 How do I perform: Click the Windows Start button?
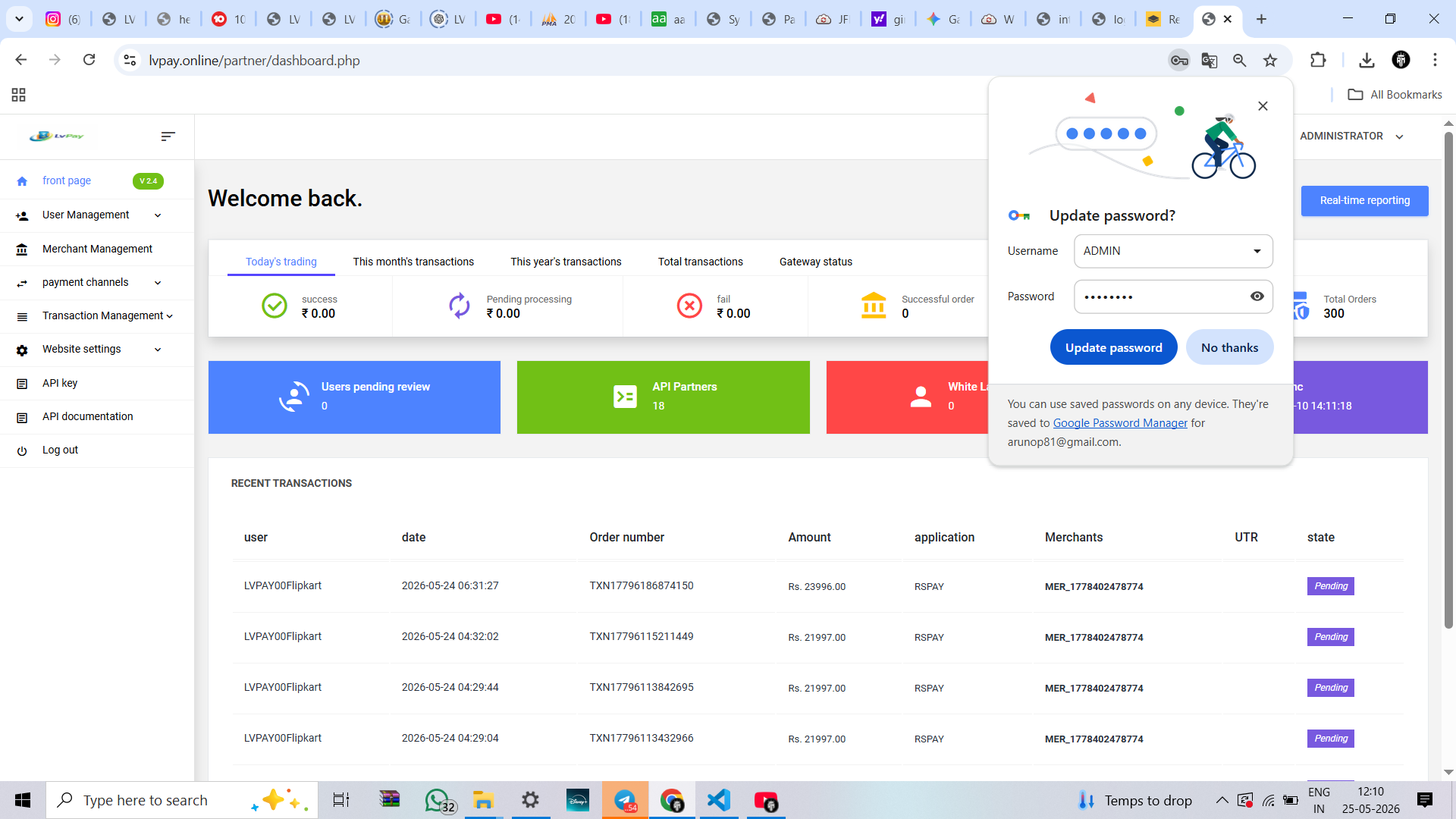tap(23, 801)
